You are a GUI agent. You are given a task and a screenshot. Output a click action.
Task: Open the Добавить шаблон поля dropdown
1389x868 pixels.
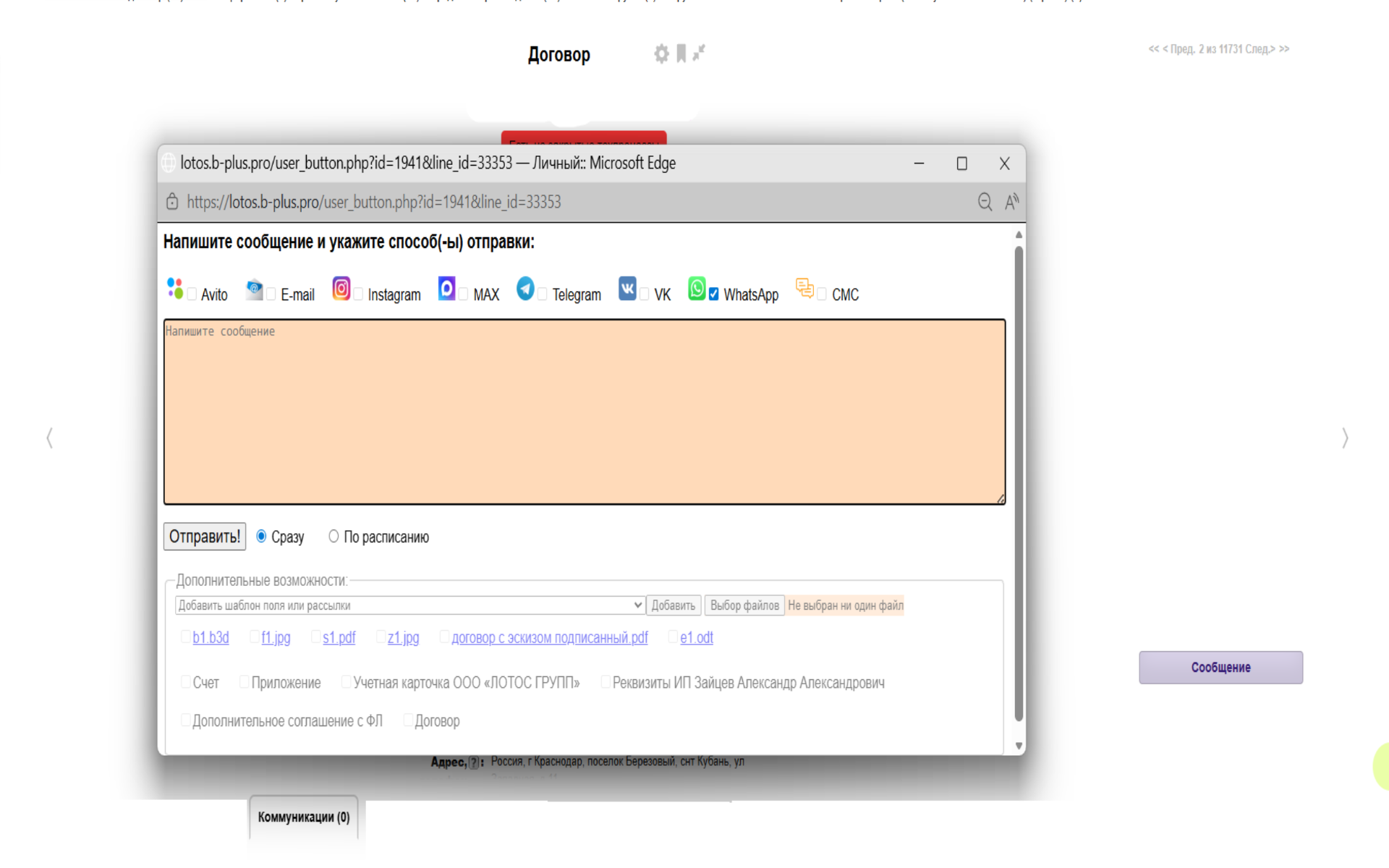pyautogui.click(x=410, y=605)
